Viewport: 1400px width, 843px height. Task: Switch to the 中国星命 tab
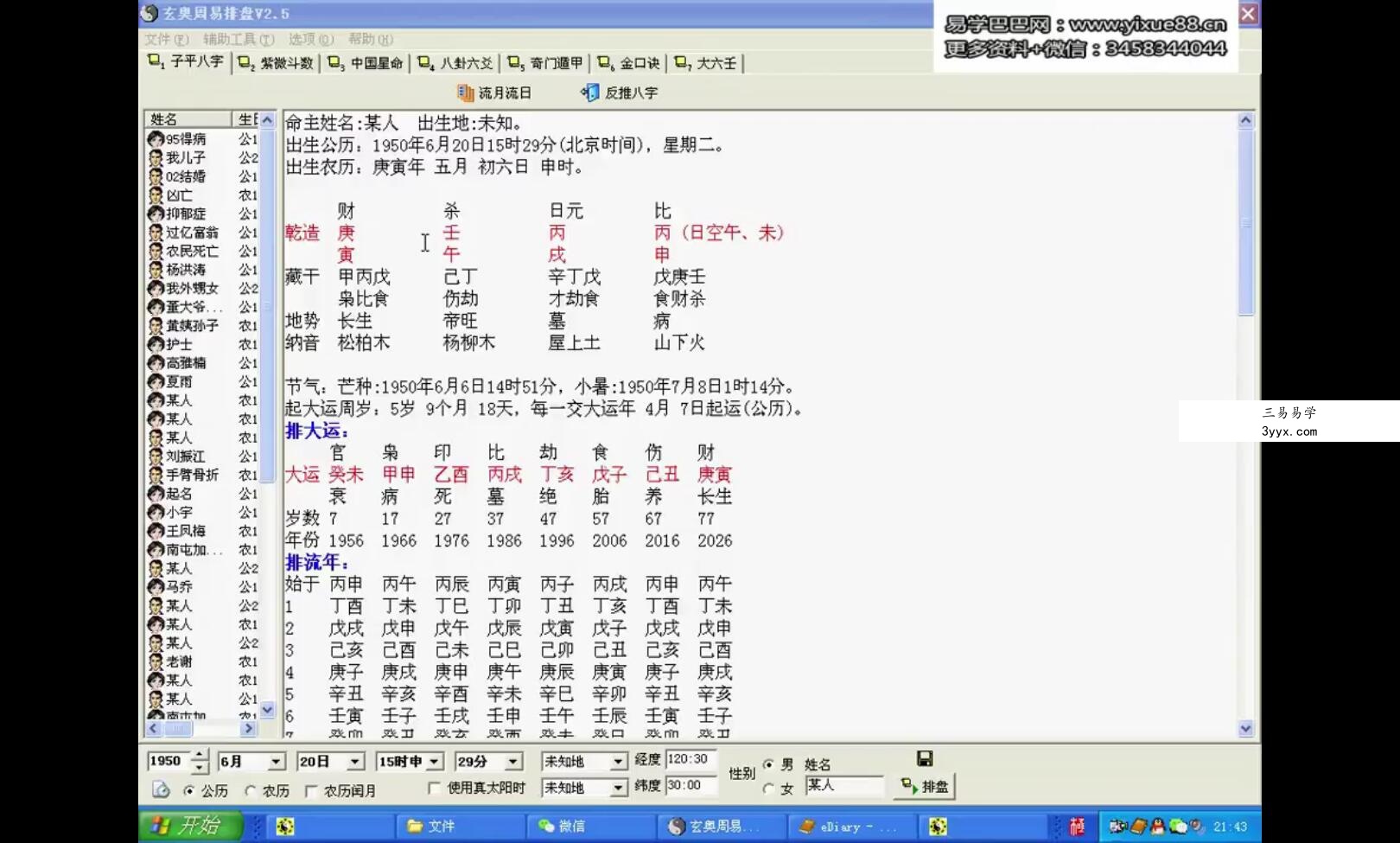coord(366,63)
